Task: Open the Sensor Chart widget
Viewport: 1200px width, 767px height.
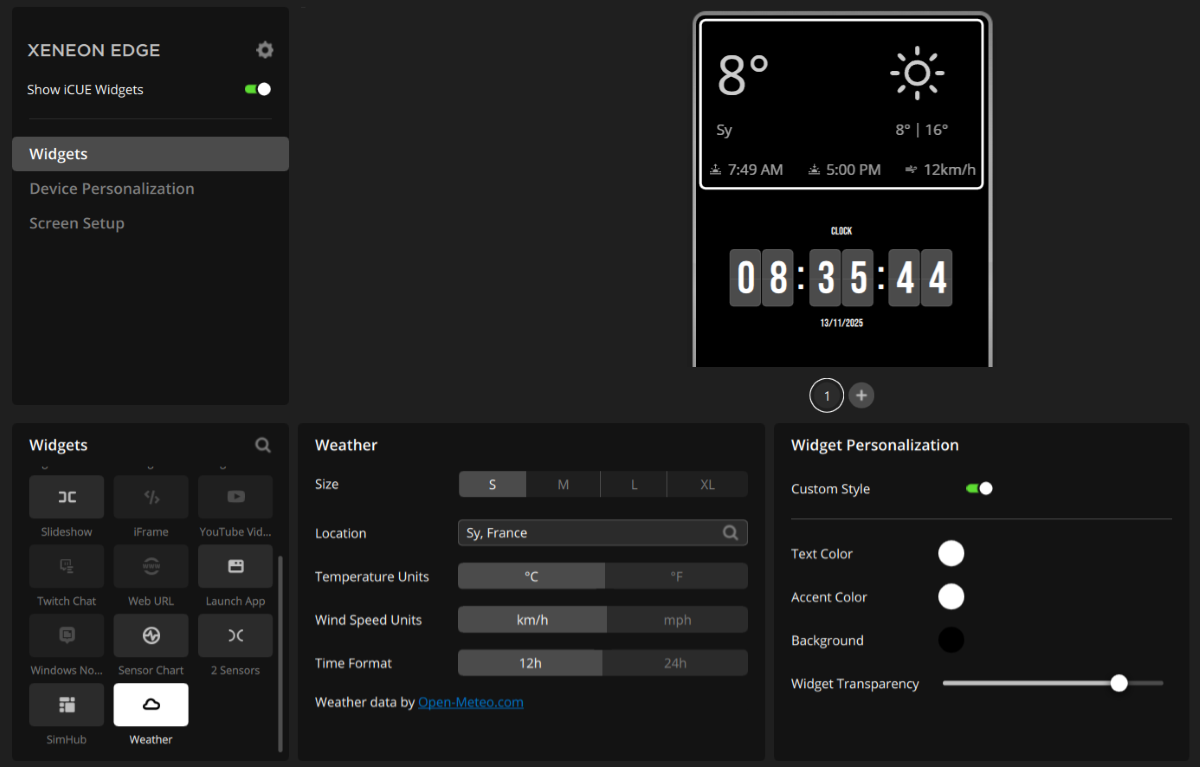Action: [x=151, y=635]
